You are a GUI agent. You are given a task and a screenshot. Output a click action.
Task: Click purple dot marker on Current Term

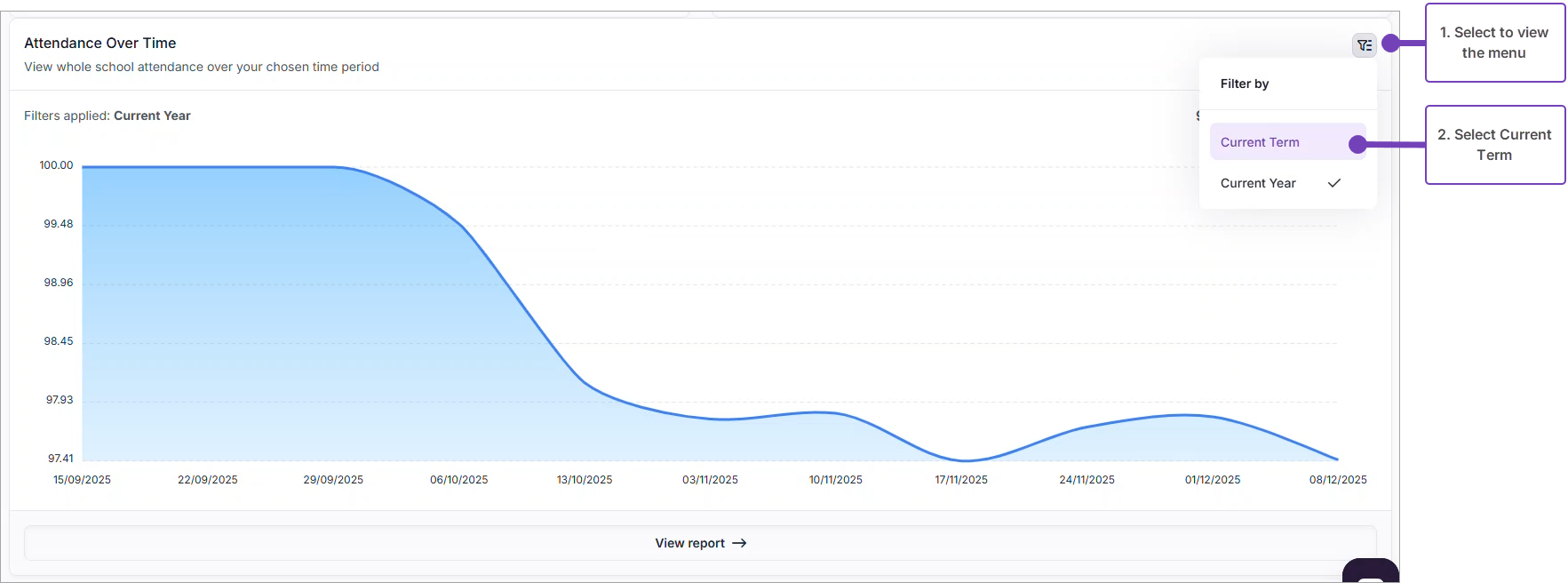[1357, 144]
